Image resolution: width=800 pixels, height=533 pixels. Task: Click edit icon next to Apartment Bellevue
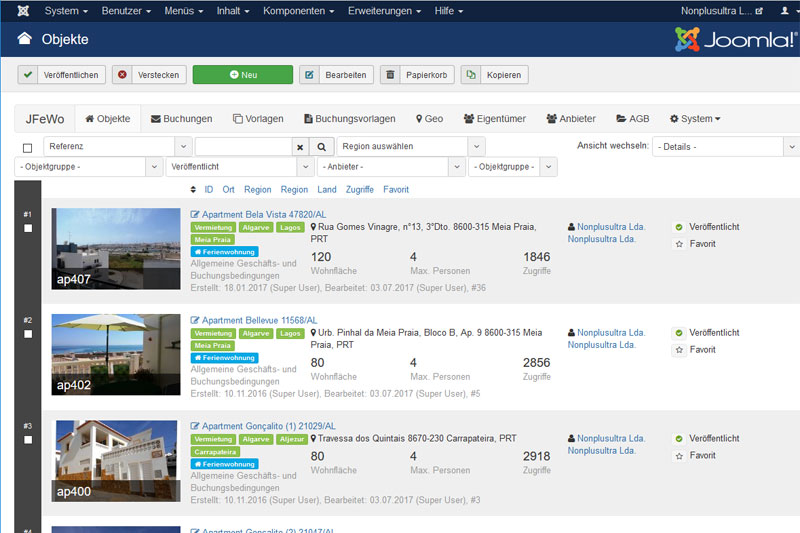195,320
